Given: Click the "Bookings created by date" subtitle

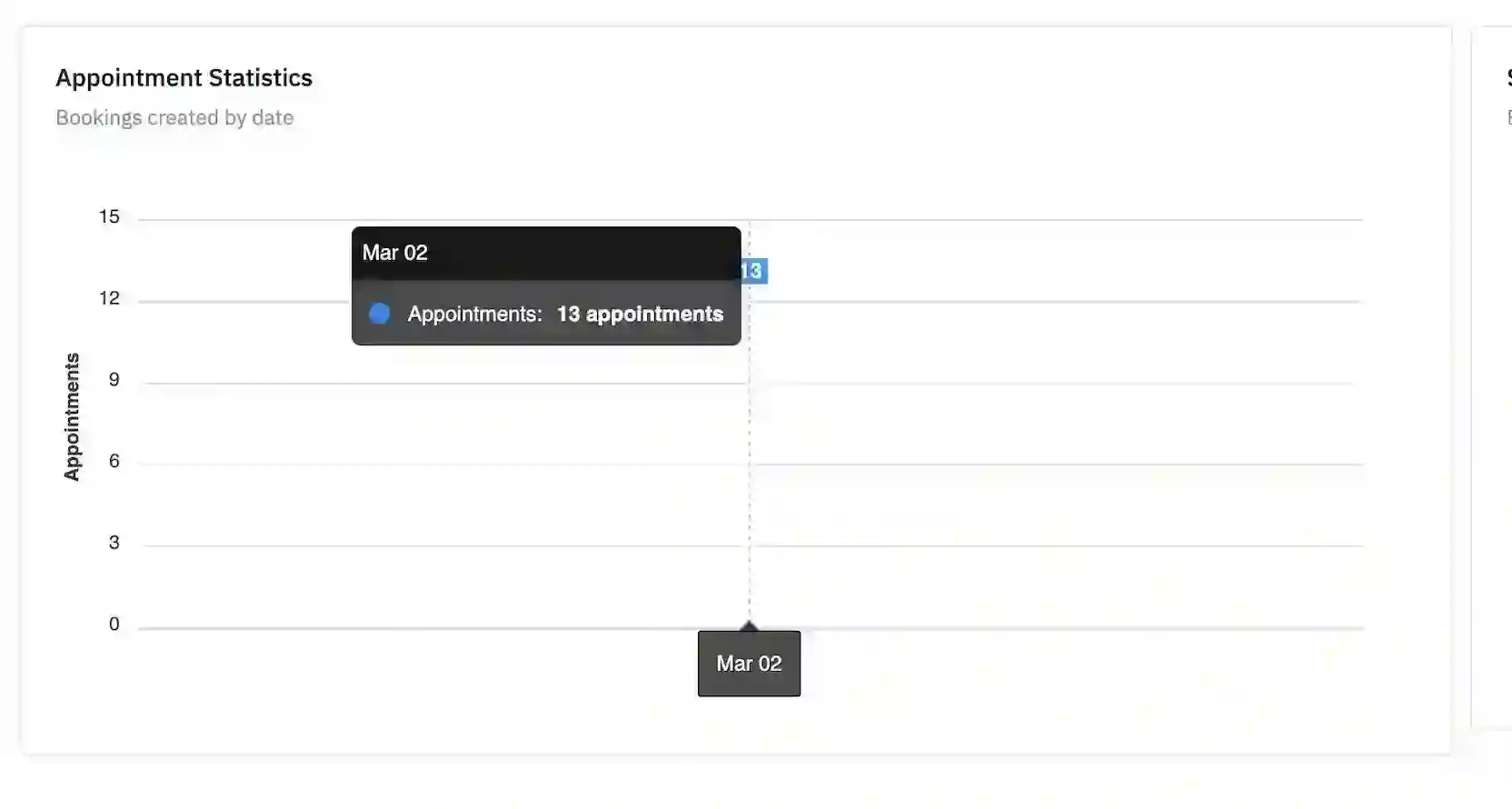Looking at the screenshot, I should pos(174,118).
